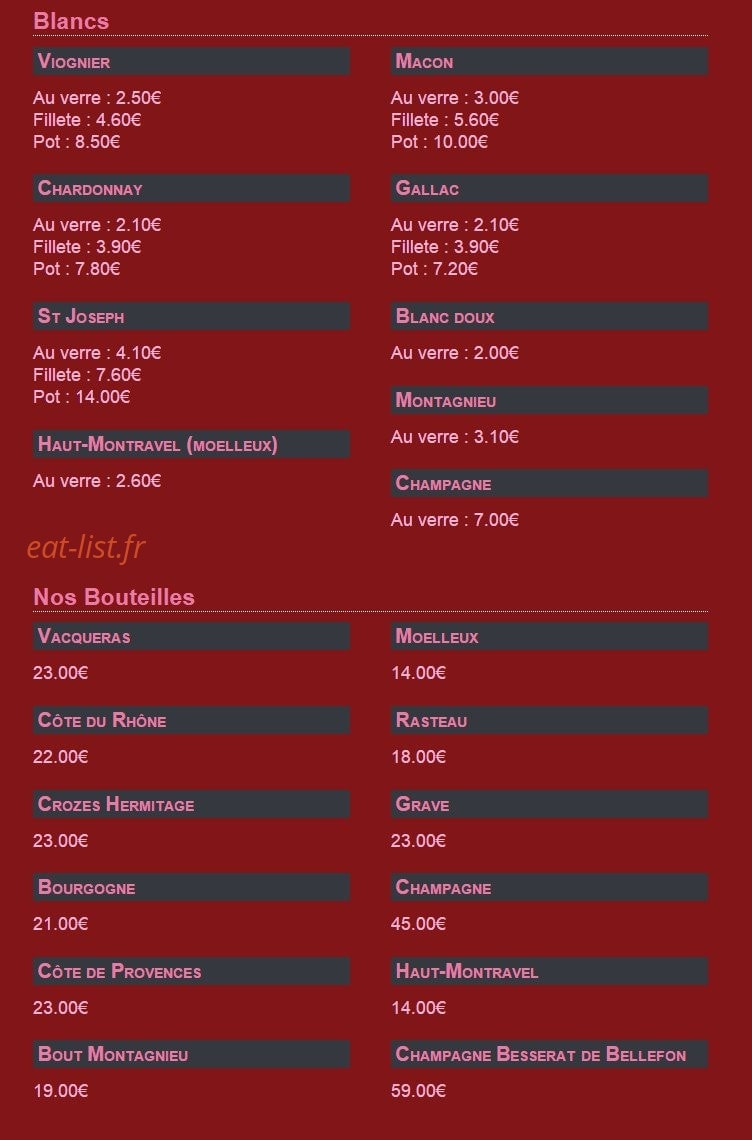The width and height of the screenshot is (752, 1140).
Task: Open the Gallac wine entry
Action: tap(549, 188)
